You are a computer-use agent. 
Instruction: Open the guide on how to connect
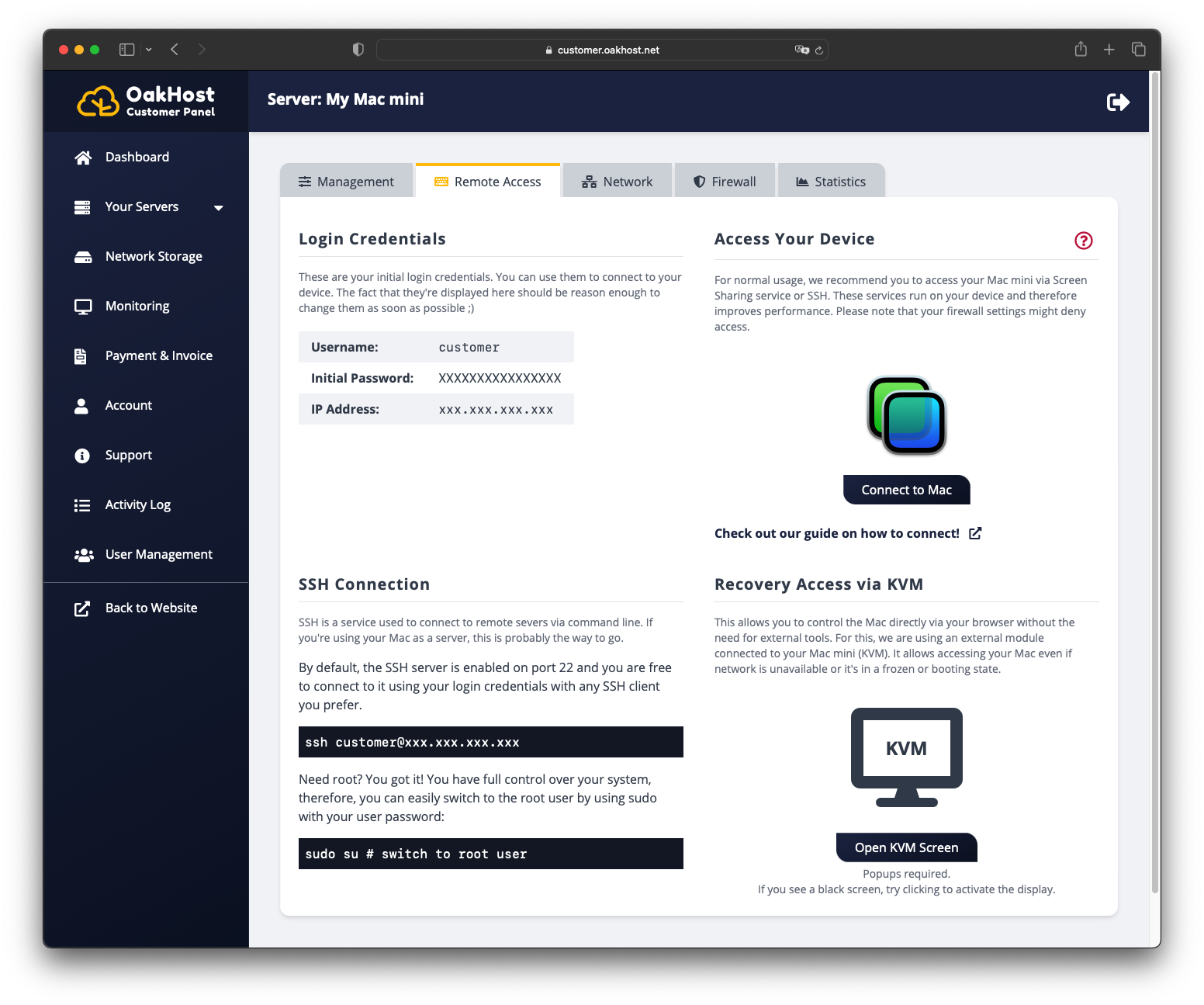[x=836, y=533]
